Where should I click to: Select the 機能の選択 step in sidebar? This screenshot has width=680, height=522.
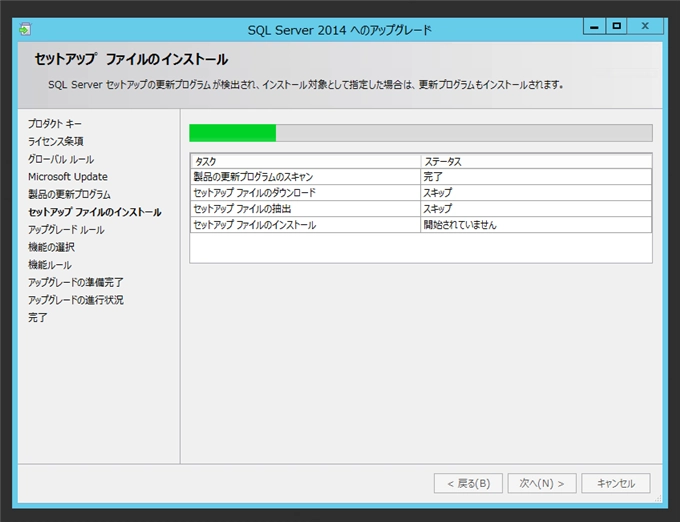[51, 247]
